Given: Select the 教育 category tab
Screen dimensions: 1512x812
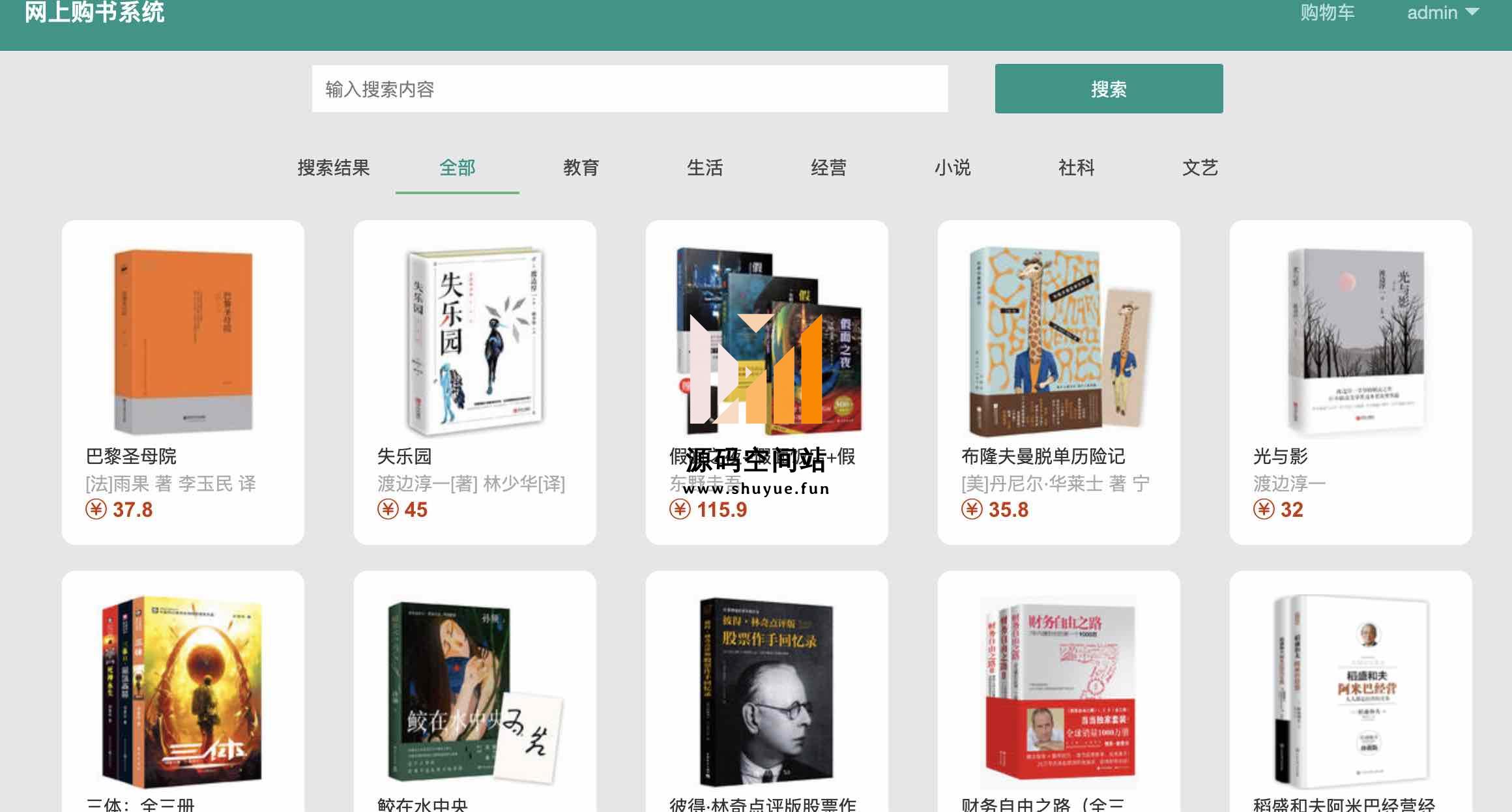Looking at the screenshot, I should click(x=581, y=167).
